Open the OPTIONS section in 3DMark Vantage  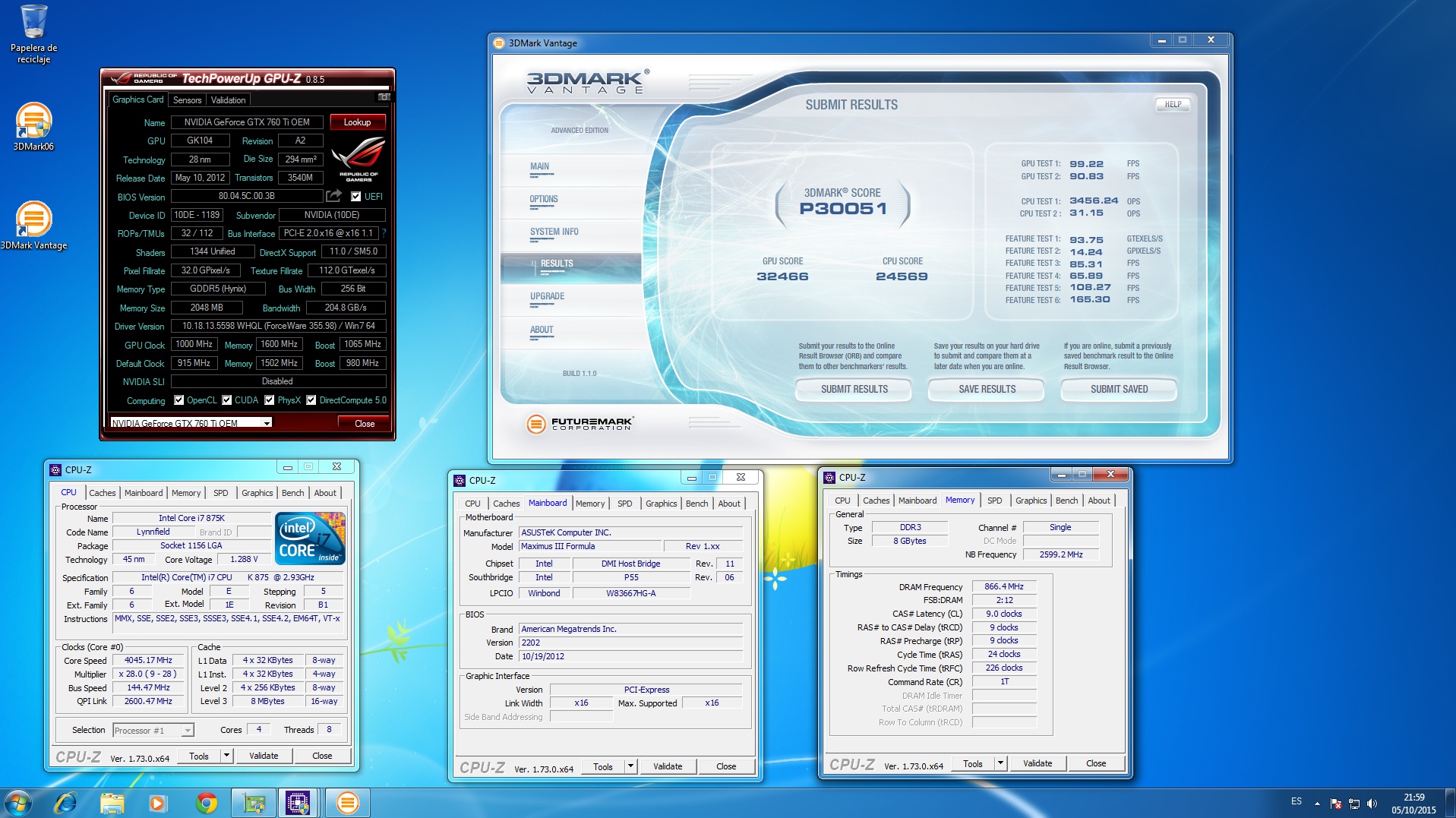(x=544, y=199)
